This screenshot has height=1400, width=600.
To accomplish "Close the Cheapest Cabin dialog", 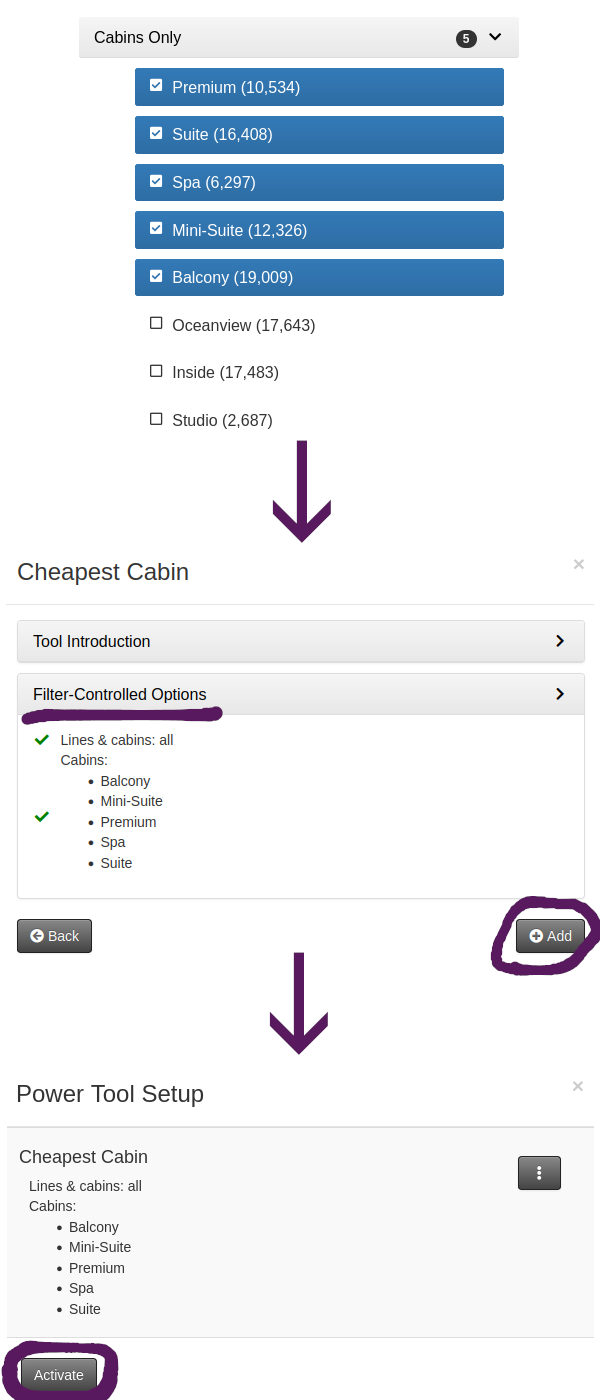I will (578, 564).
